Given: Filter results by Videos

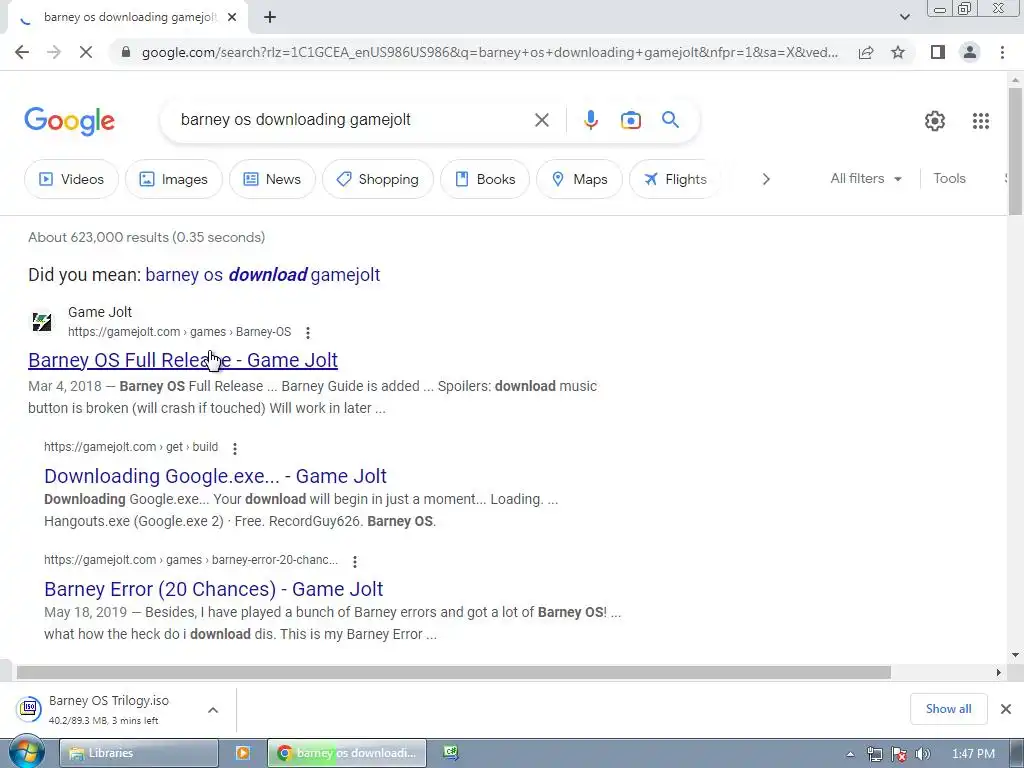Looking at the screenshot, I should tap(71, 179).
